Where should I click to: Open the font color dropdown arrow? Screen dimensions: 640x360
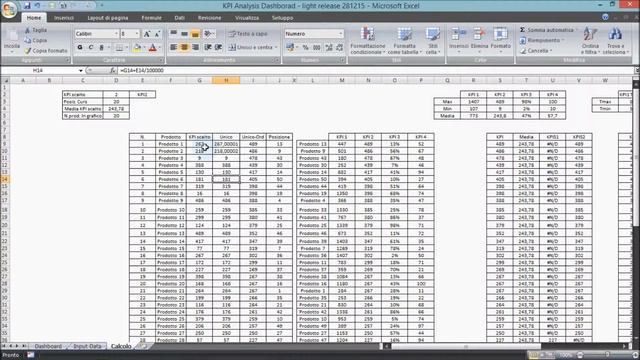160,48
